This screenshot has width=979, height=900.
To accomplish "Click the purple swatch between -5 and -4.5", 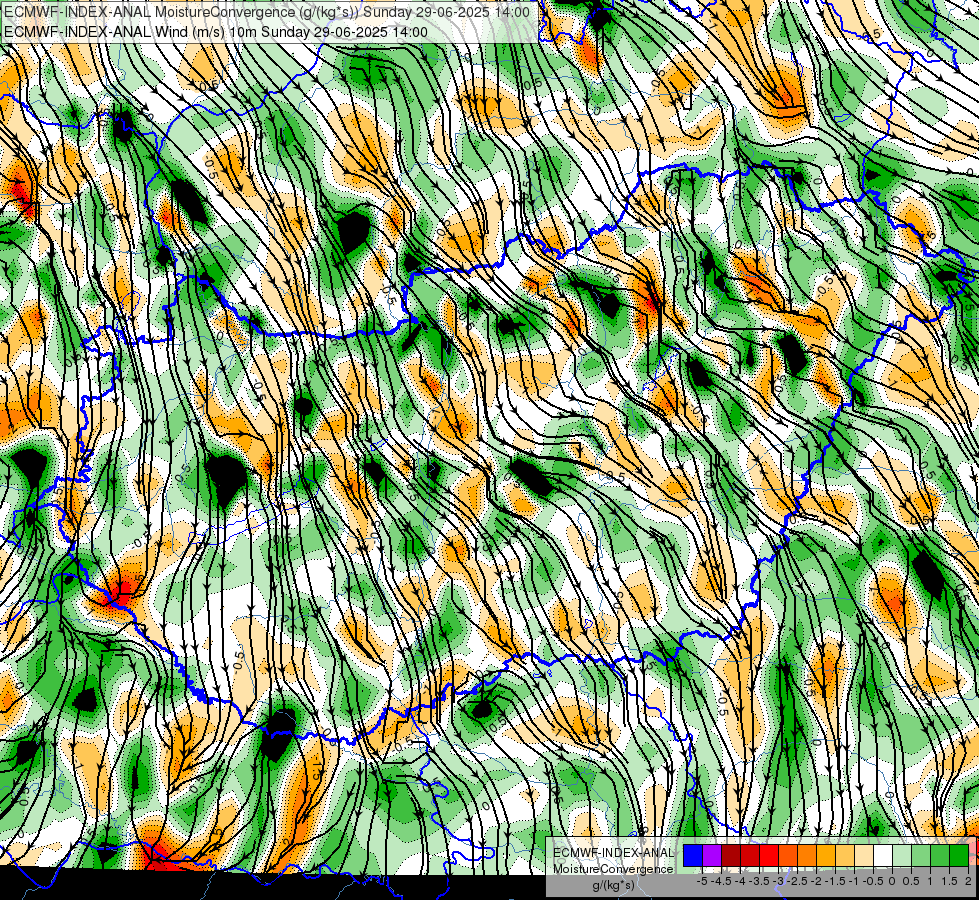I will (x=712, y=855).
